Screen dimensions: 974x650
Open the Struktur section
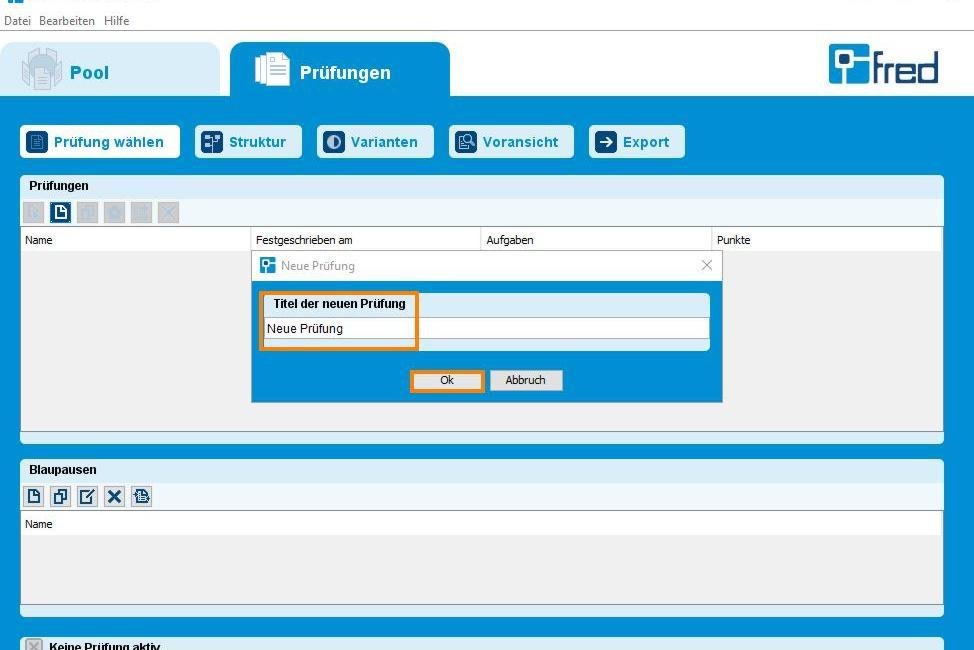pos(248,142)
